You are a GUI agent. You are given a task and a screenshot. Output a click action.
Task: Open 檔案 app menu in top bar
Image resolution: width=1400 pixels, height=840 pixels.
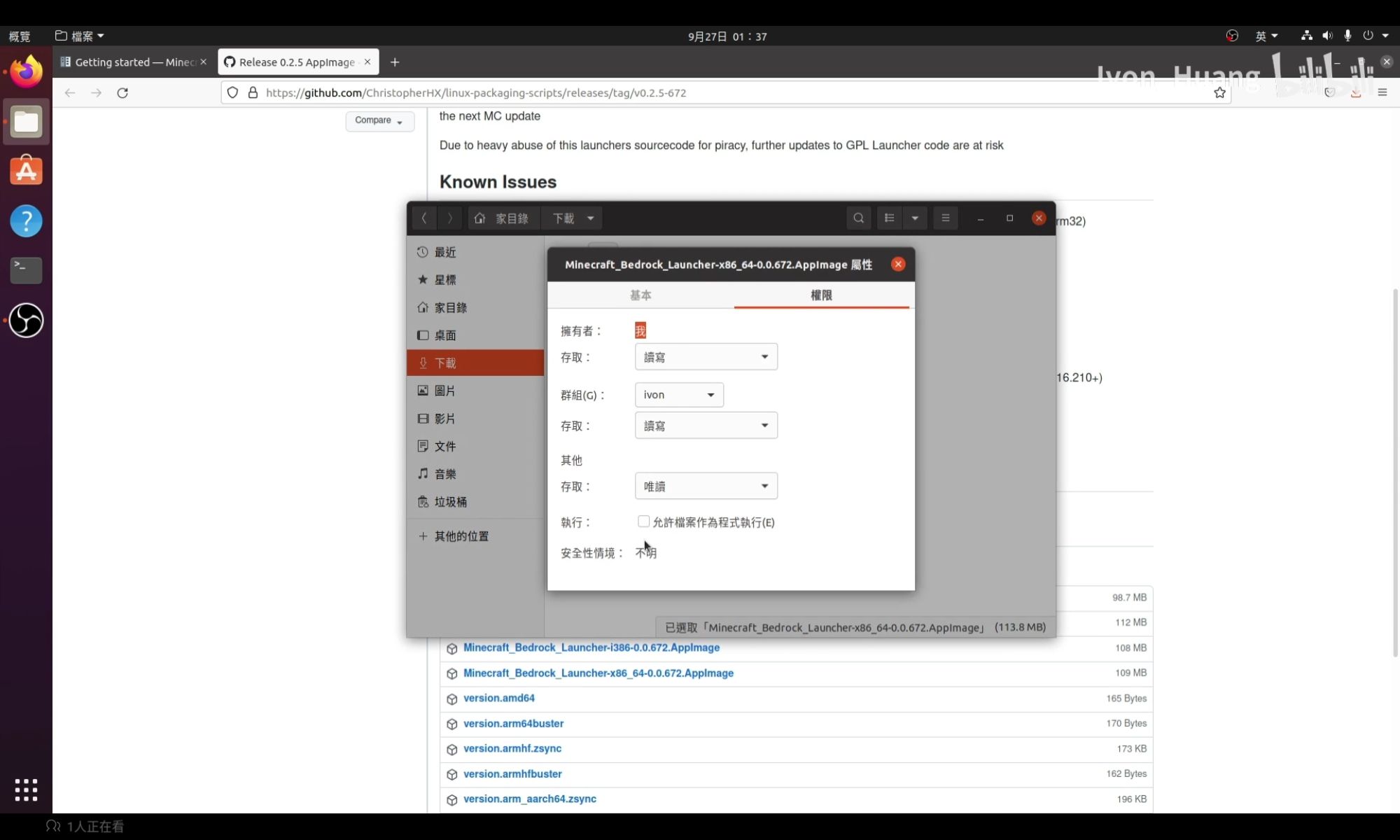click(x=80, y=36)
